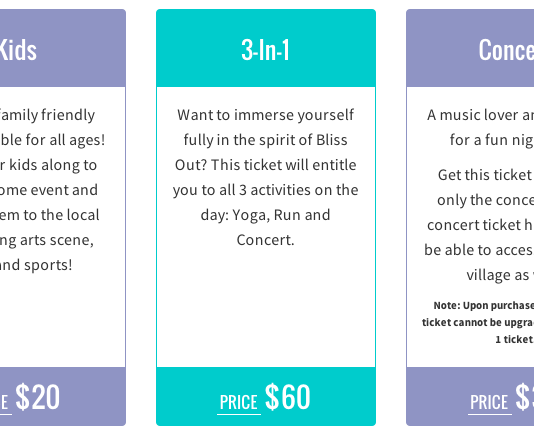Click the PRICE label in Concert card

[x=489, y=402]
